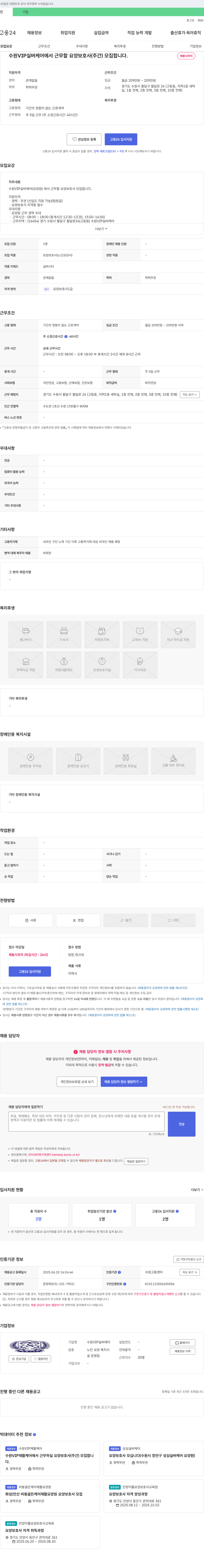
Task: Select the 식사제공 welfare icon
Action: (140, 661)
